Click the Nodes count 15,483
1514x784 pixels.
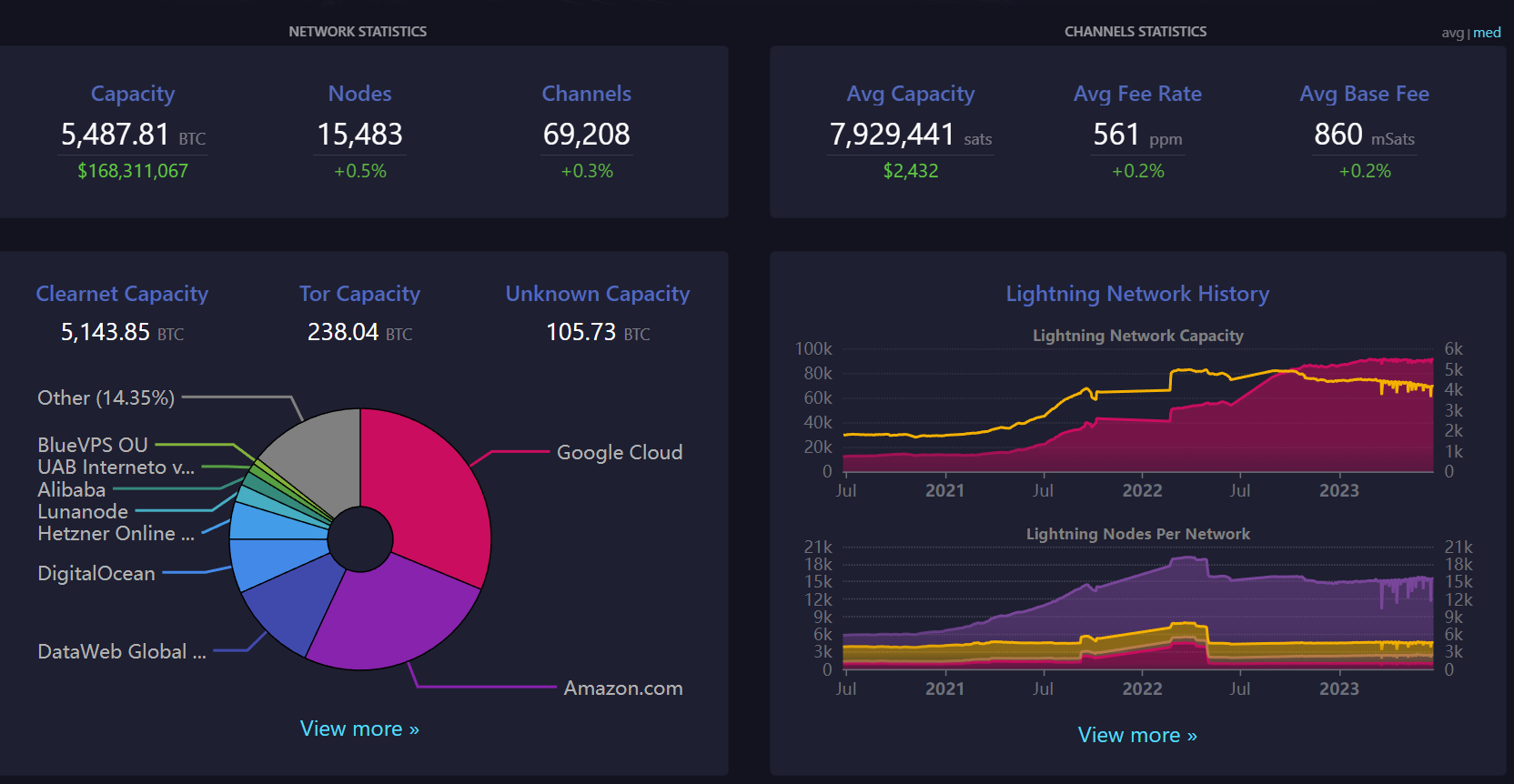[359, 135]
